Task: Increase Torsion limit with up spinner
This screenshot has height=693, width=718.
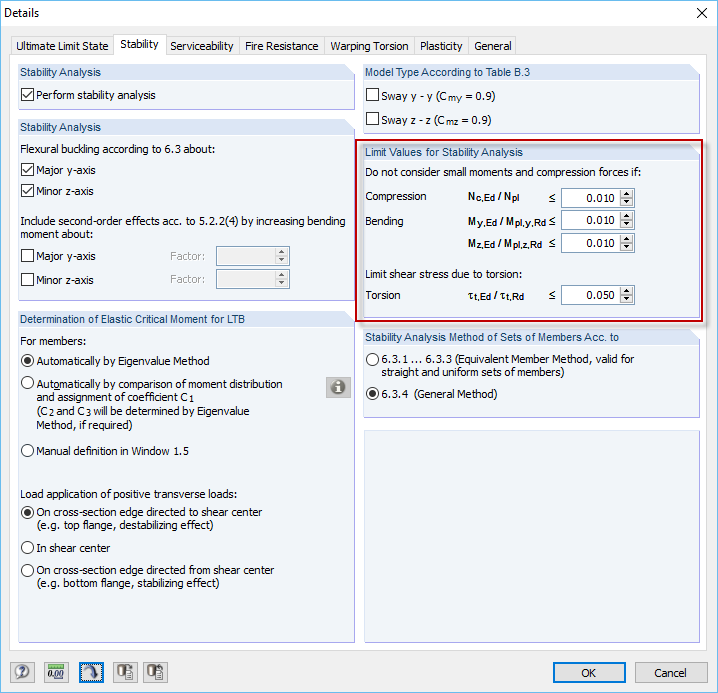Action: [626, 291]
